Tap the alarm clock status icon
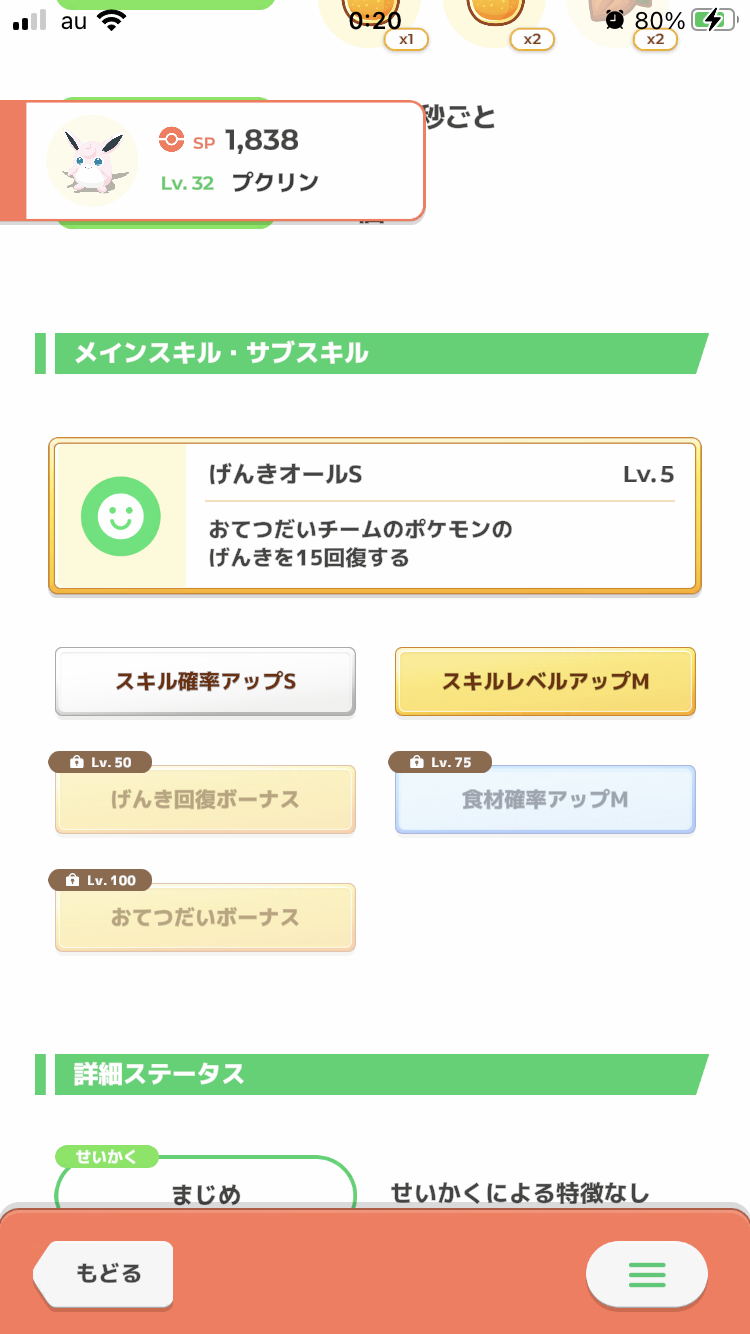 click(615, 20)
